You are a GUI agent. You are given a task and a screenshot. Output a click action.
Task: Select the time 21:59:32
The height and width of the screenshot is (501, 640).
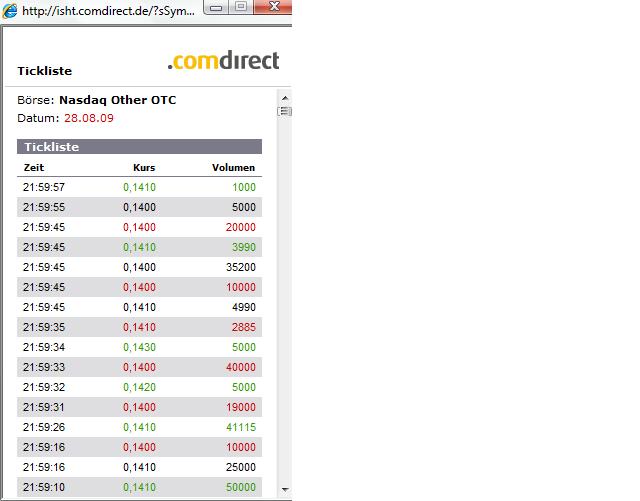[44, 387]
